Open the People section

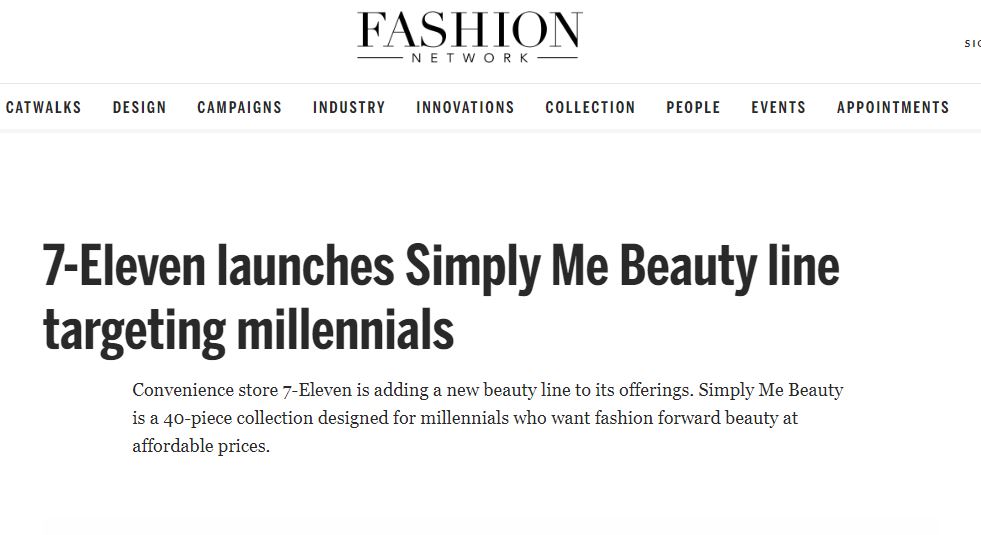pos(693,107)
